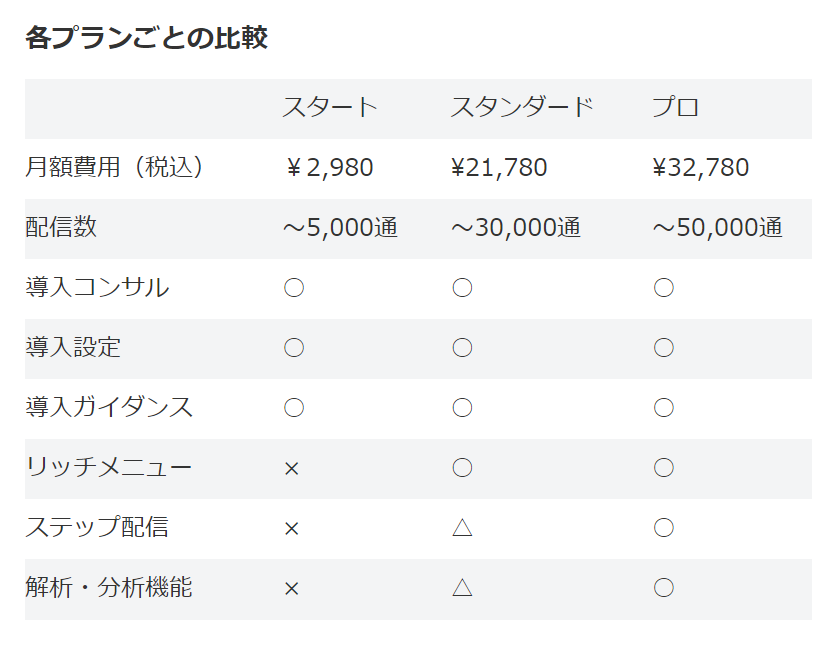Click the circle for プロ 解析・分析機能
This screenshot has width=826, height=645.
663,588
